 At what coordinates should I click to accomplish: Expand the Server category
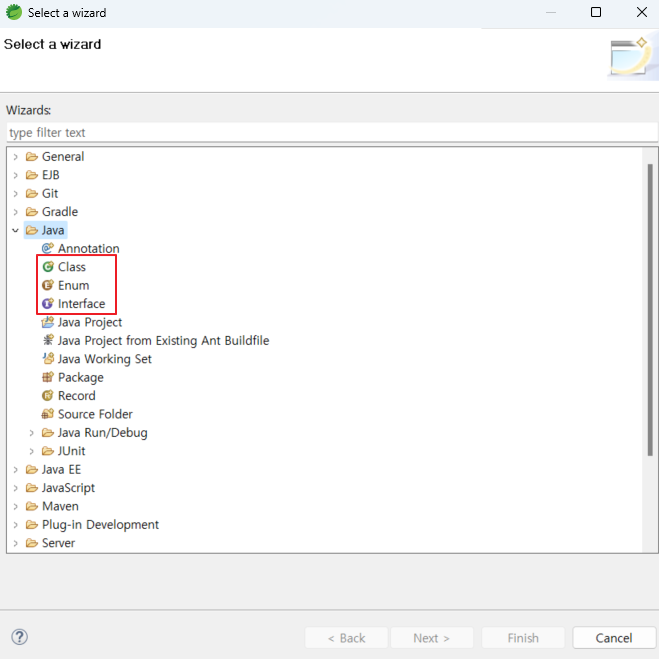[x=16, y=543]
